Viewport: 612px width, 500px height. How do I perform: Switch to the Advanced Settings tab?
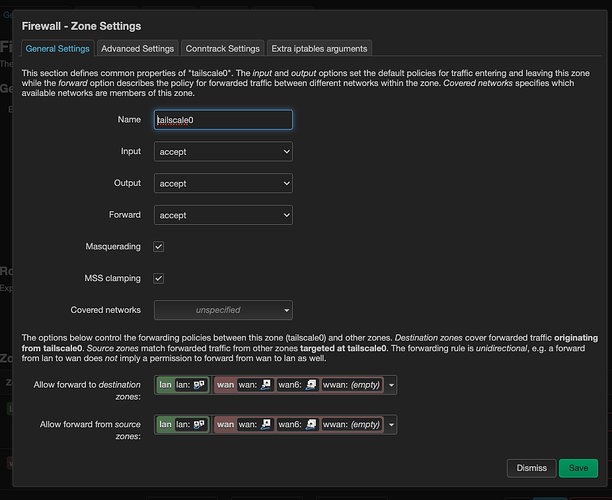coord(139,48)
